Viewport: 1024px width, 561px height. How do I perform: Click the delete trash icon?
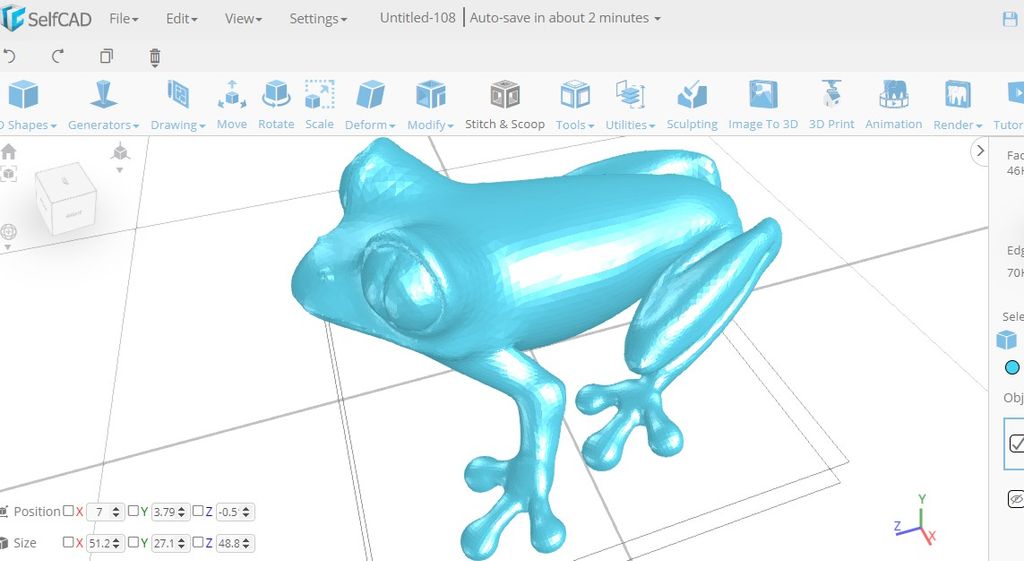coord(155,57)
